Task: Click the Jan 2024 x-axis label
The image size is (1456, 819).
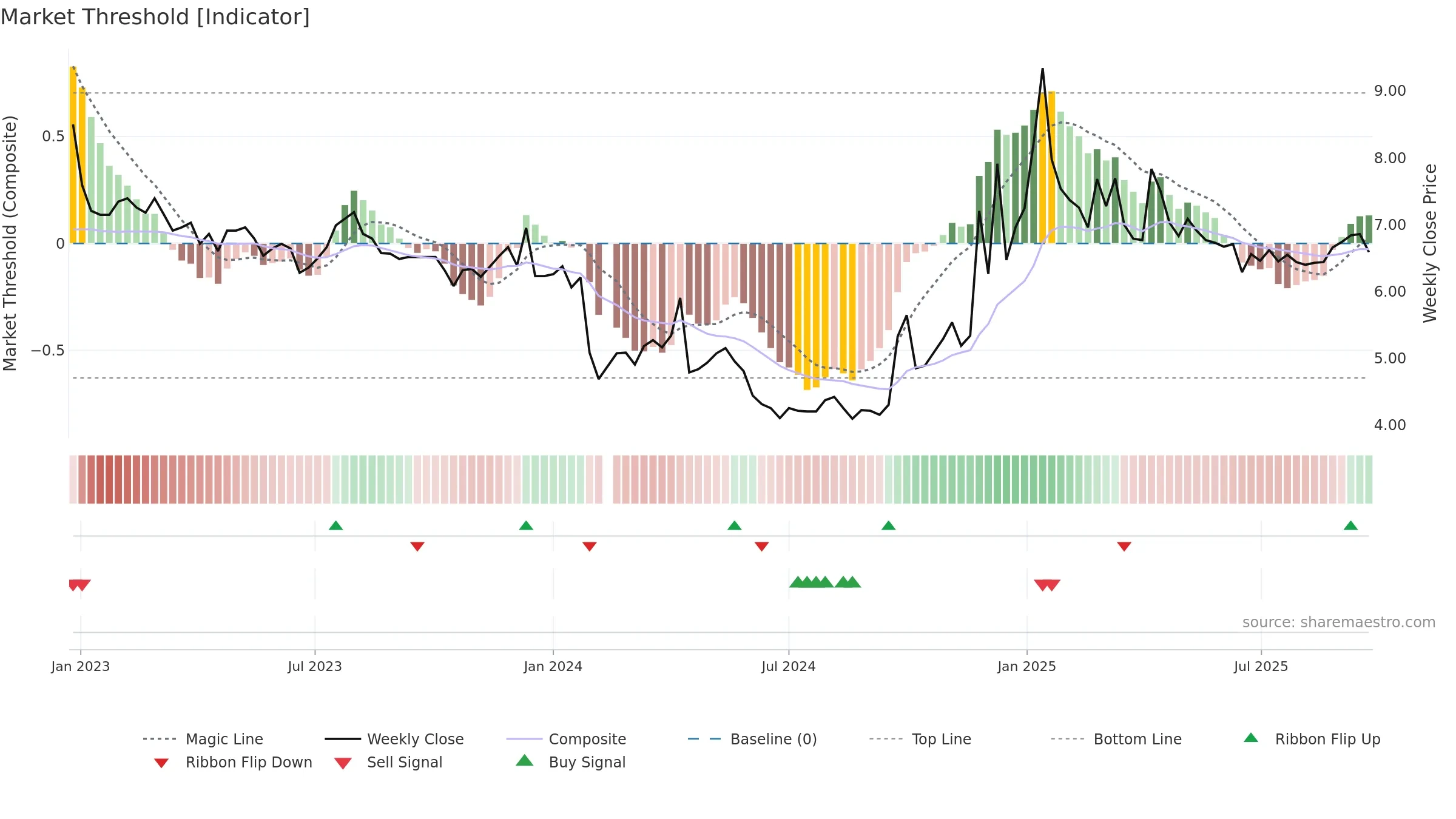Action: coord(553,667)
